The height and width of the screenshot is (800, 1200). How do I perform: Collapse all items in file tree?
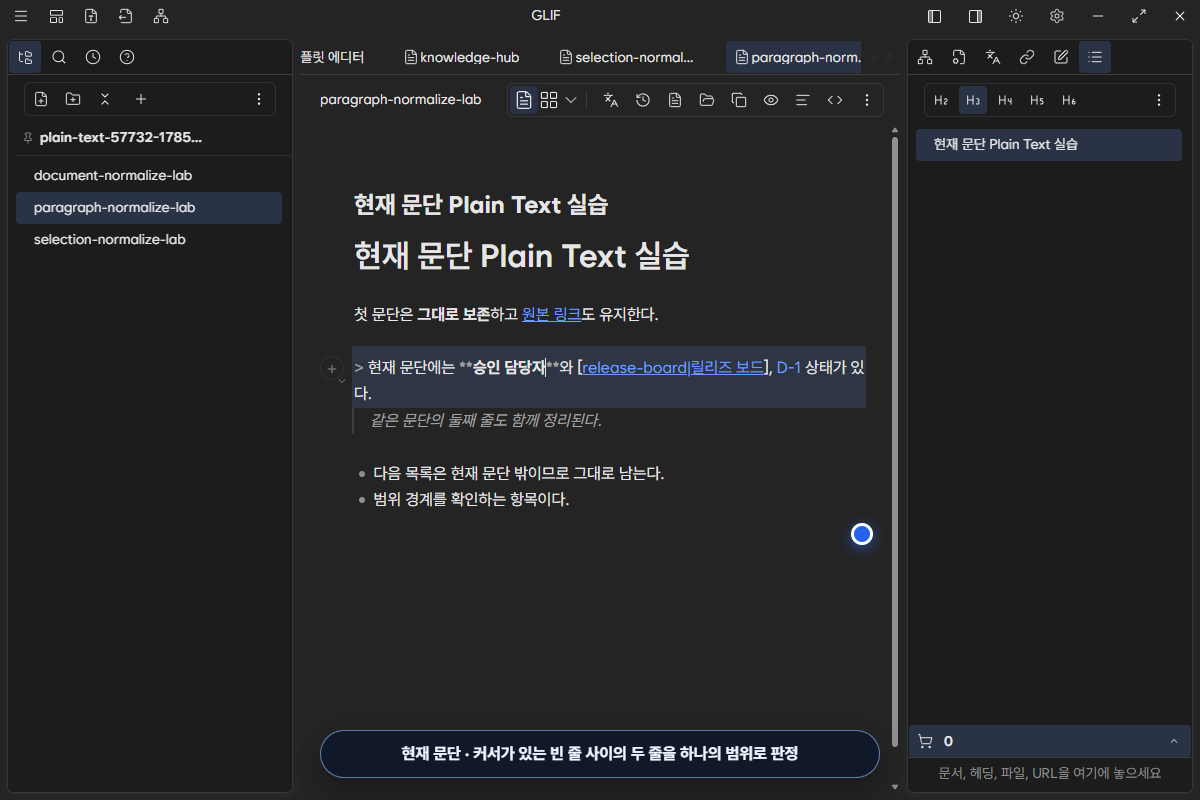[x=105, y=99]
